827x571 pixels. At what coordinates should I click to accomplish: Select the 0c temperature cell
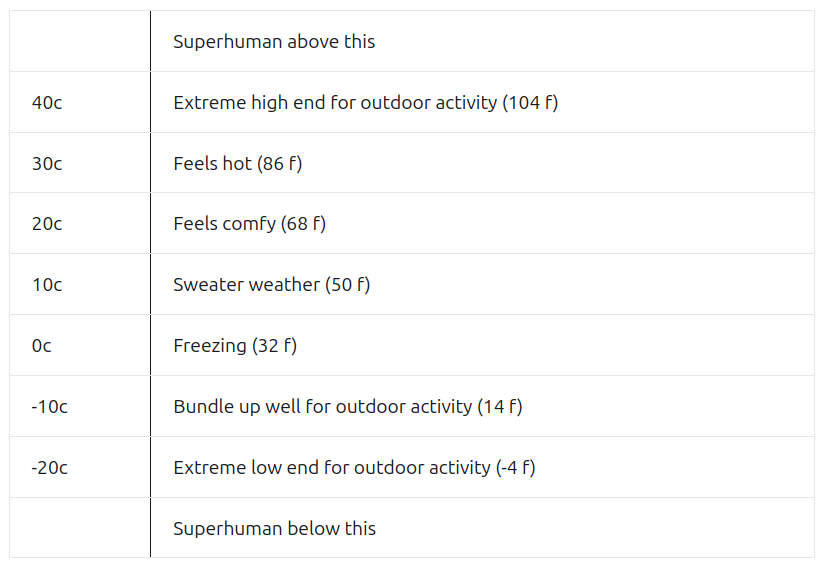[x=42, y=346]
